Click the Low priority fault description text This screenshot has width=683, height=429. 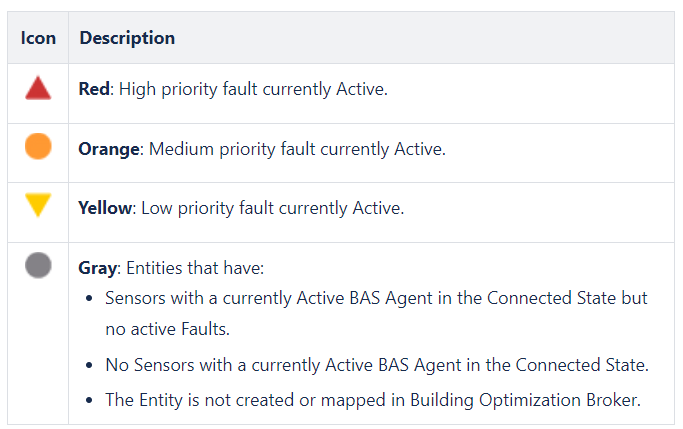point(272,208)
